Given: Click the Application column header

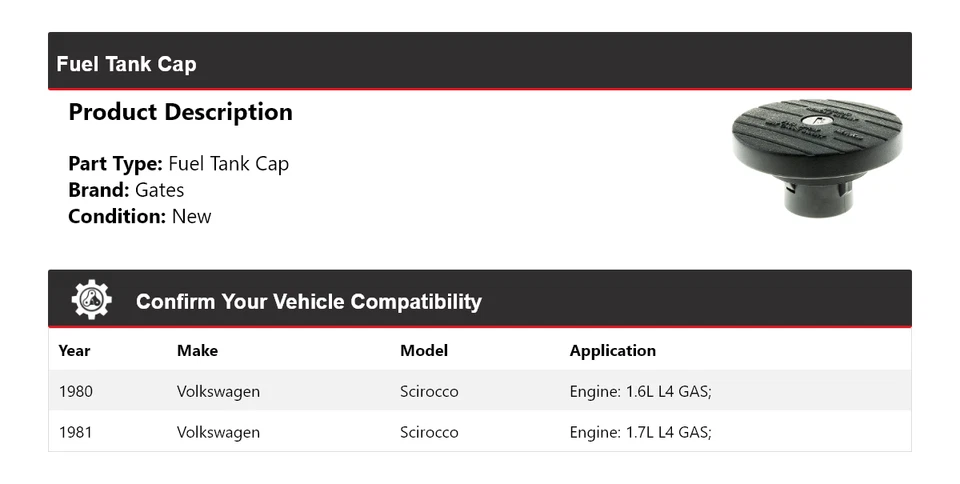Looking at the screenshot, I should [x=612, y=350].
